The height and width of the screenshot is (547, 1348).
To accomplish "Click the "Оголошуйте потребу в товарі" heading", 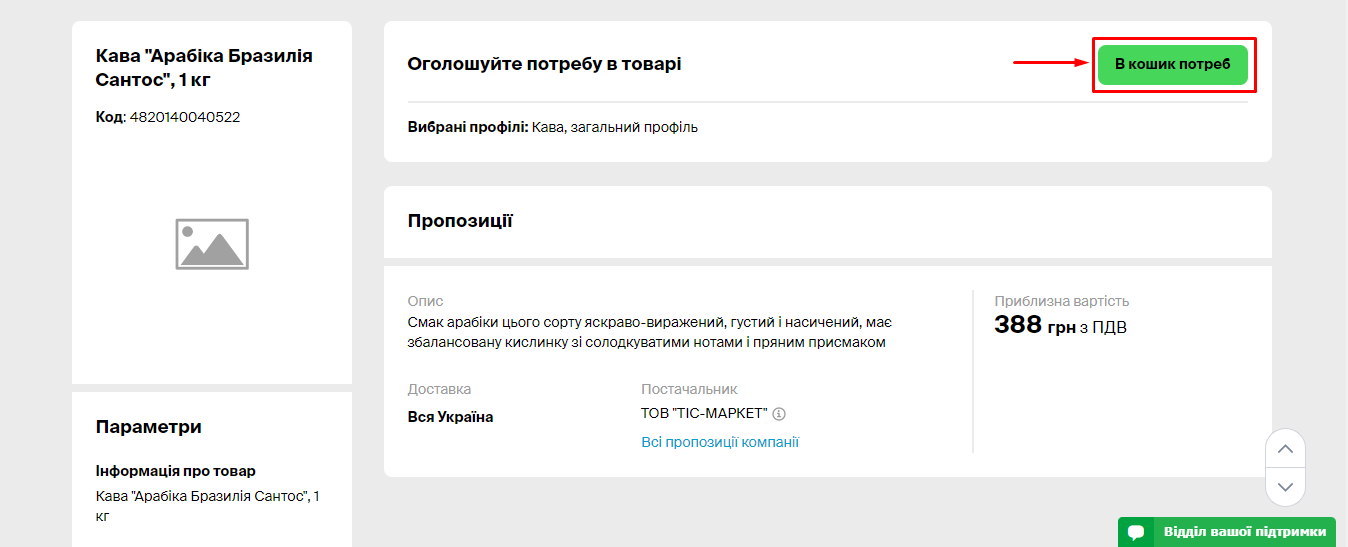I will click(544, 64).
